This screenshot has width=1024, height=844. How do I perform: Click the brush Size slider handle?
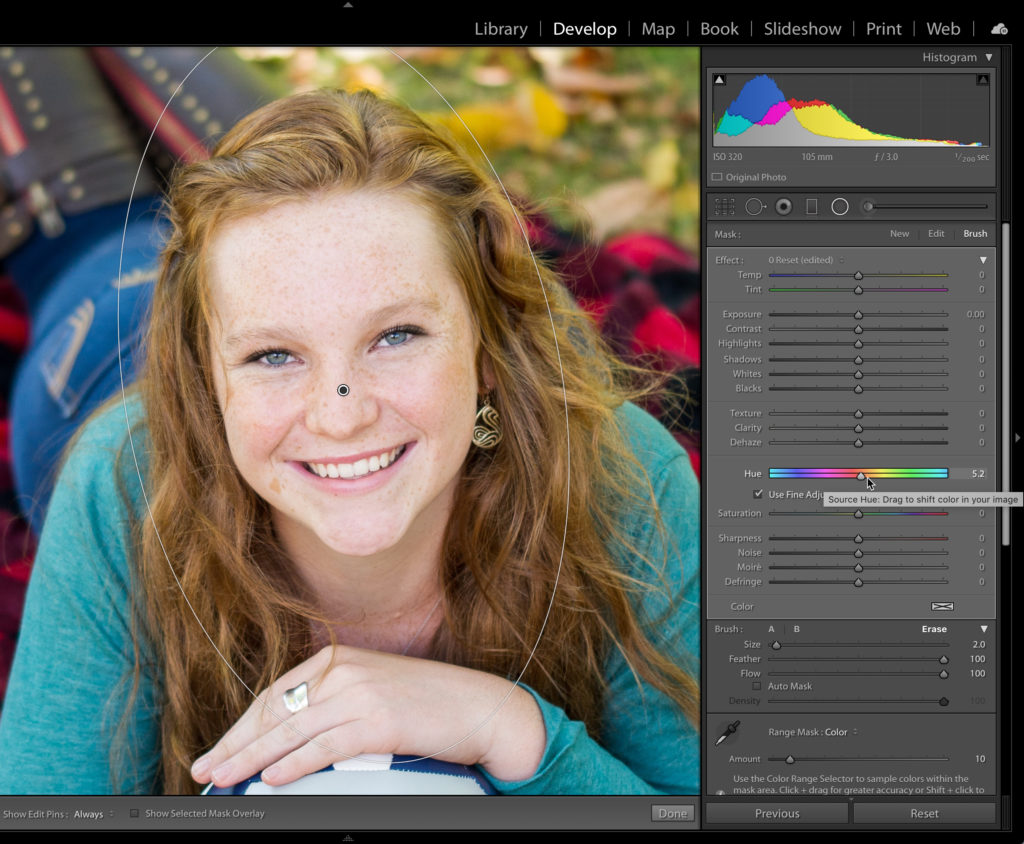776,645
